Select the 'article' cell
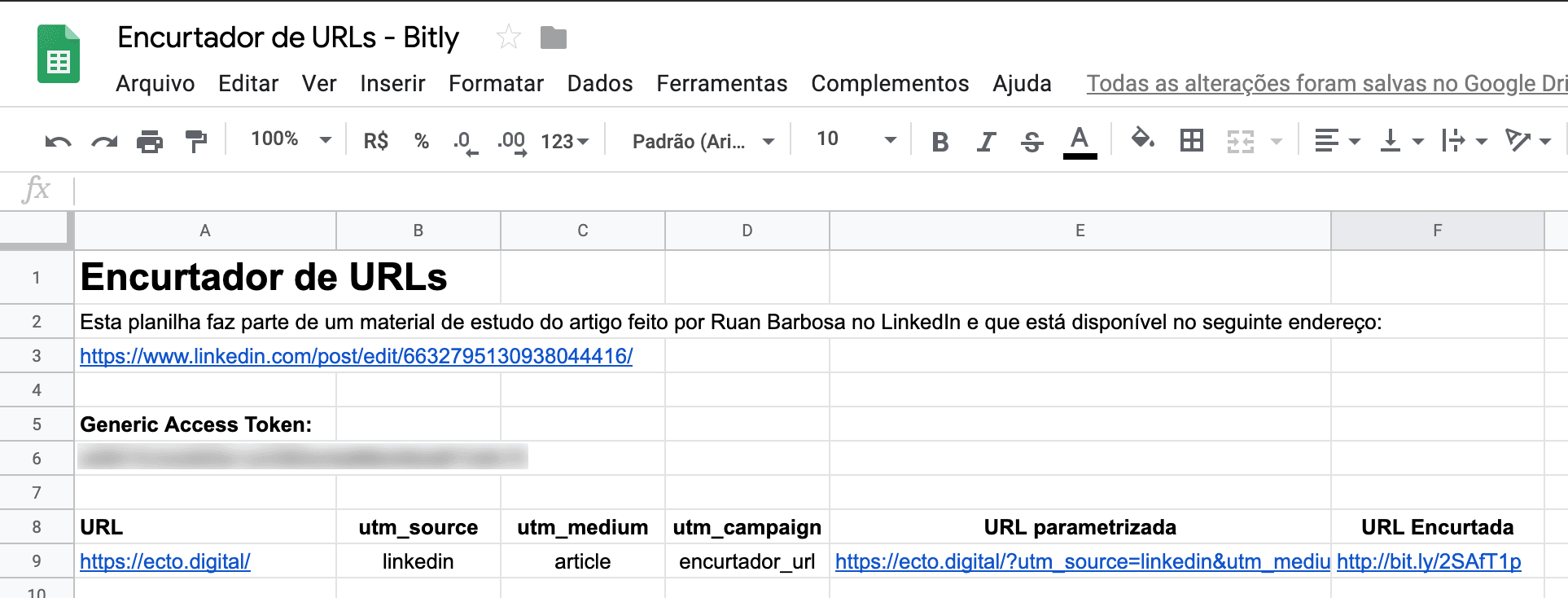 (583, 561)
